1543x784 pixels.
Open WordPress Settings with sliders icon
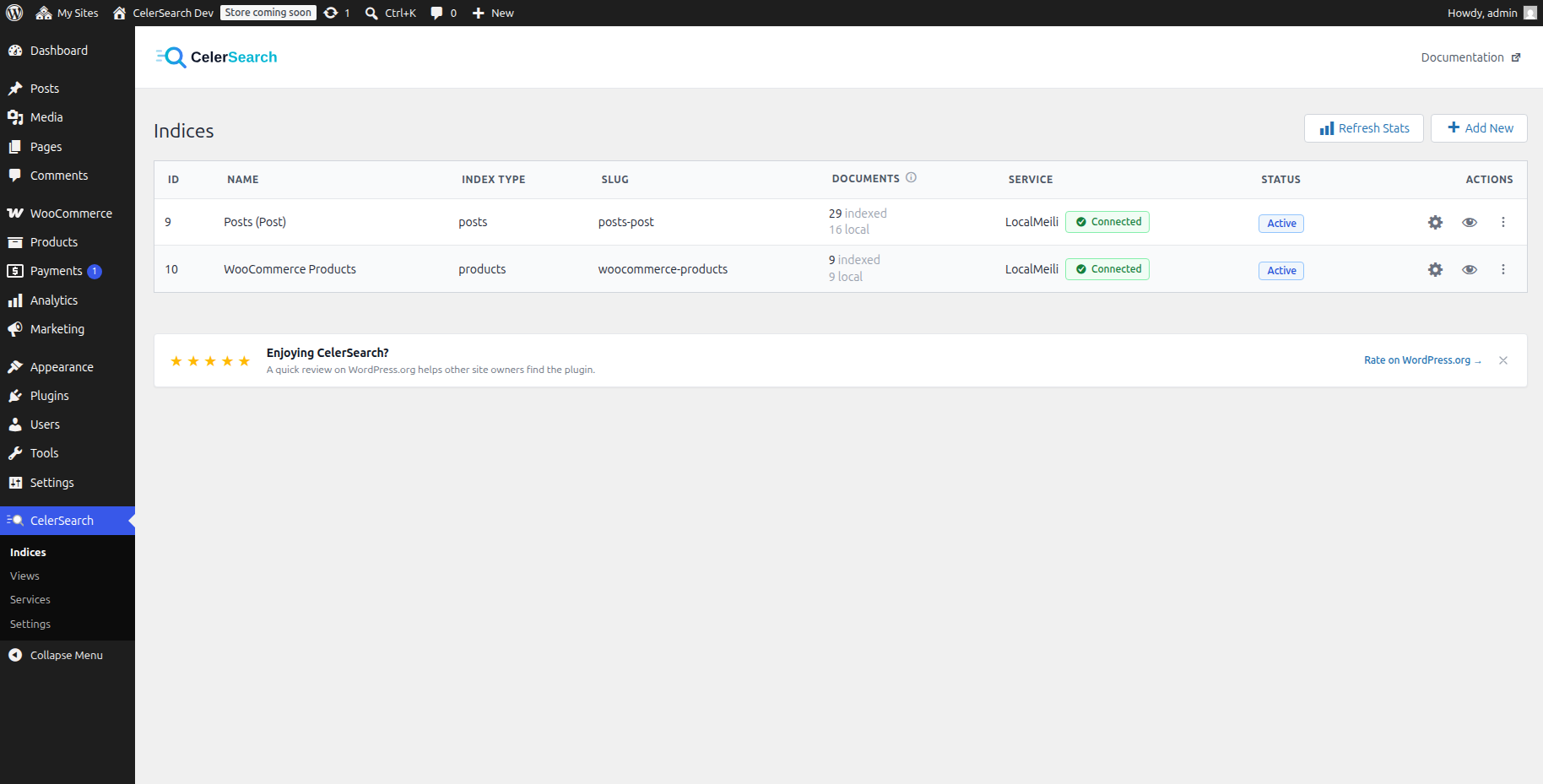pyautogui.click(x=68, y=483)
